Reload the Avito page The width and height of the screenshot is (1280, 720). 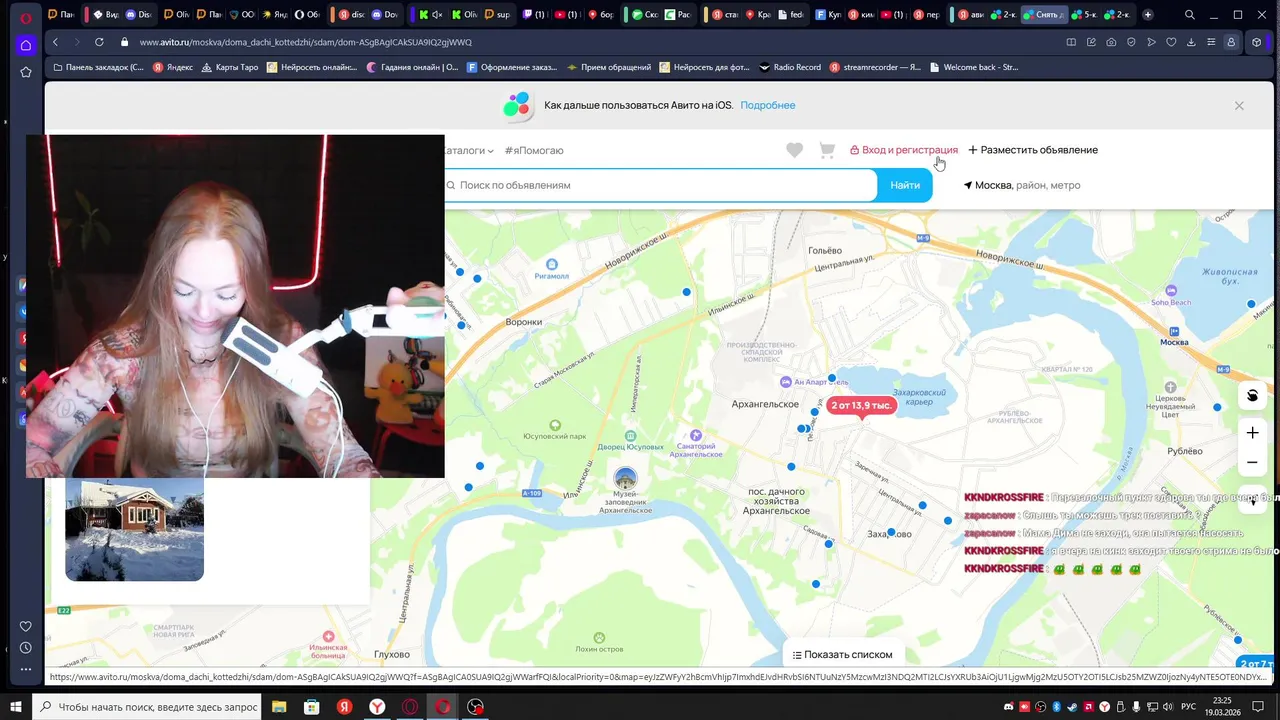[99, 42]
